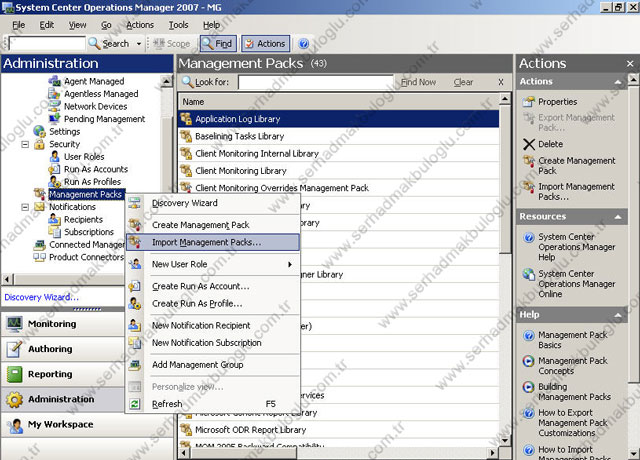Click the Application Log Library pack icon

coord(186,119)
